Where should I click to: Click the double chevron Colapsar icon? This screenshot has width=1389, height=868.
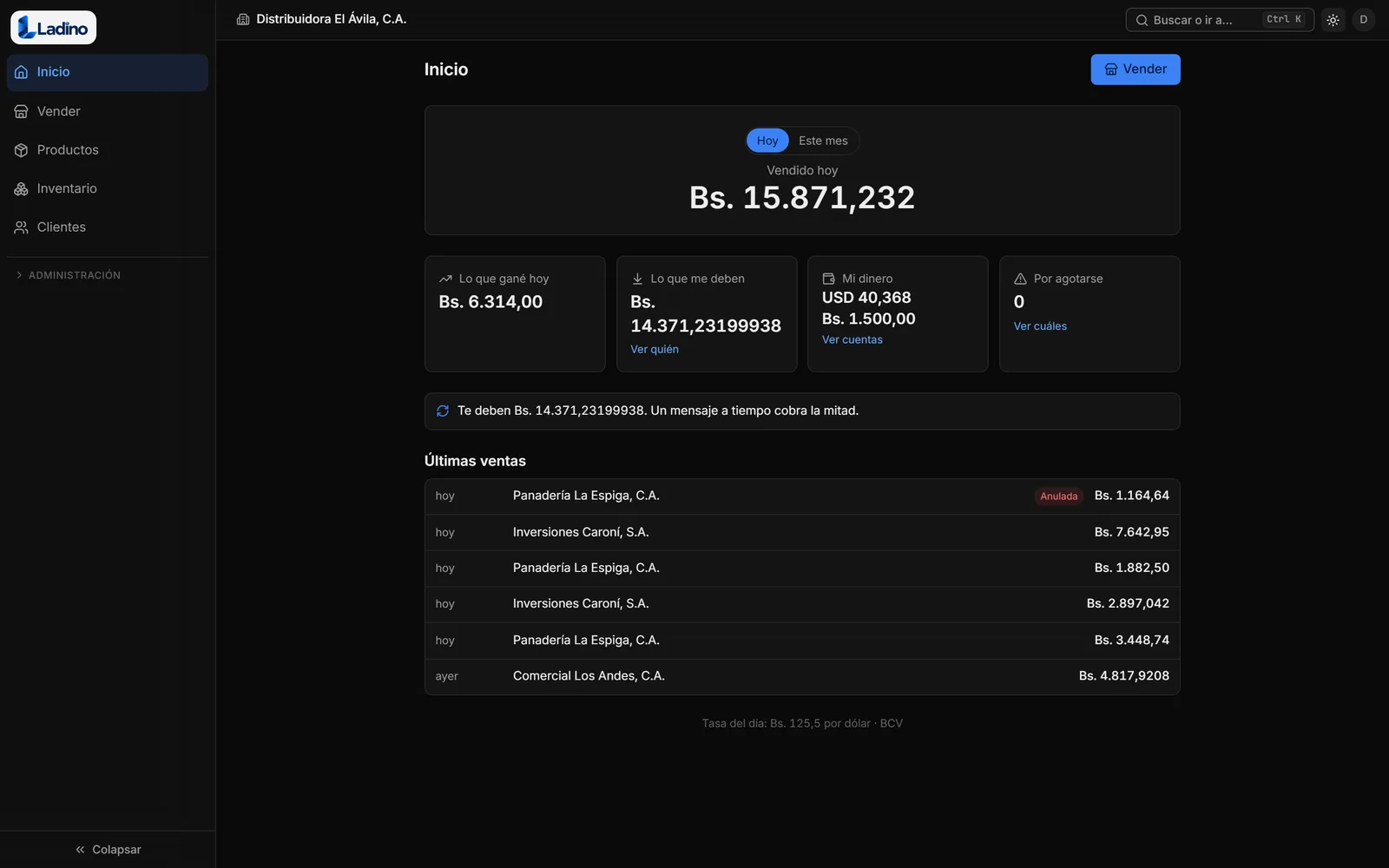coord(80,850)
